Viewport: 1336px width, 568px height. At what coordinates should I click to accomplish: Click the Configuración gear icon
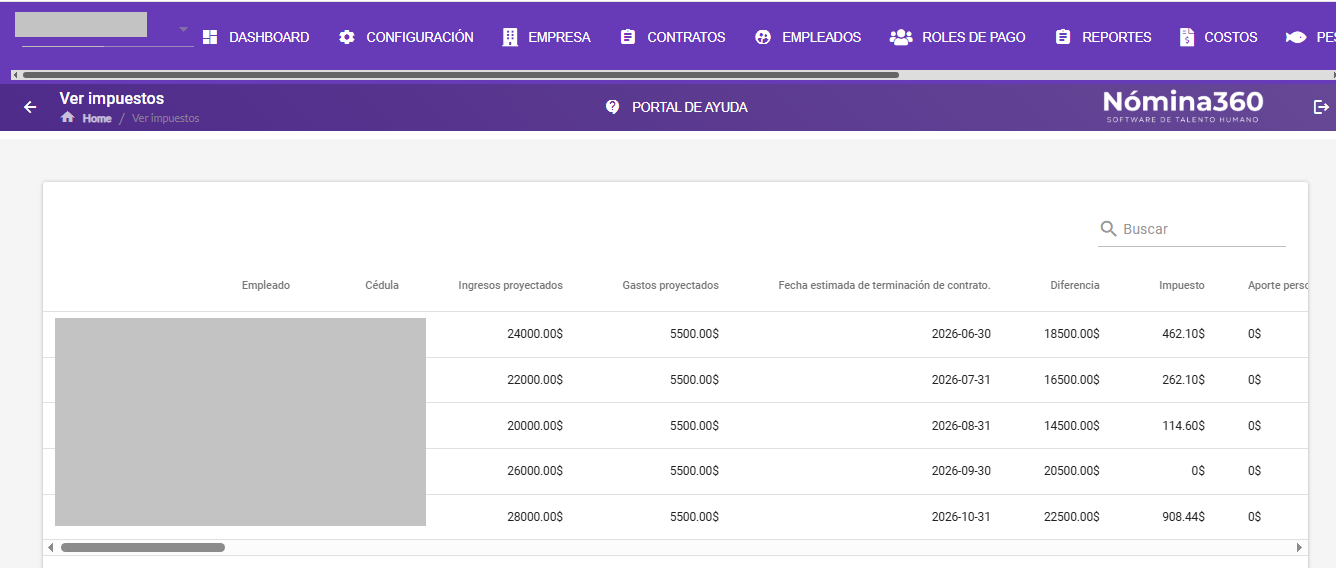pyautogui.click(x=347, y=37)
